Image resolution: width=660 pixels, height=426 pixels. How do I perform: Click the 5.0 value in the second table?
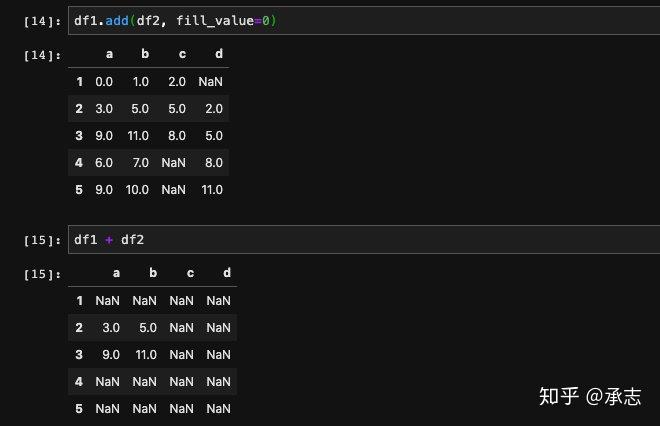[148, 327]
